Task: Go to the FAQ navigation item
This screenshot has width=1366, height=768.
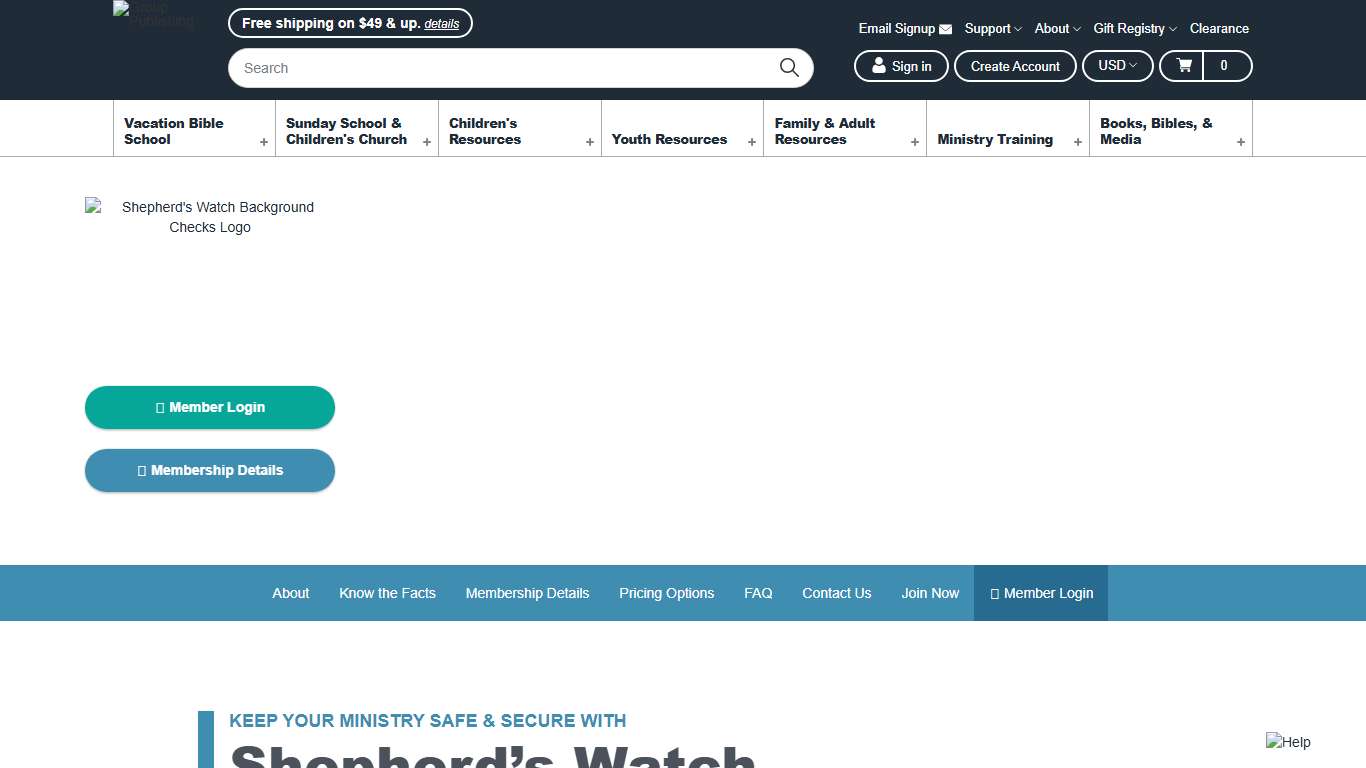Action: pyautogui.click(x=758, y=593)
